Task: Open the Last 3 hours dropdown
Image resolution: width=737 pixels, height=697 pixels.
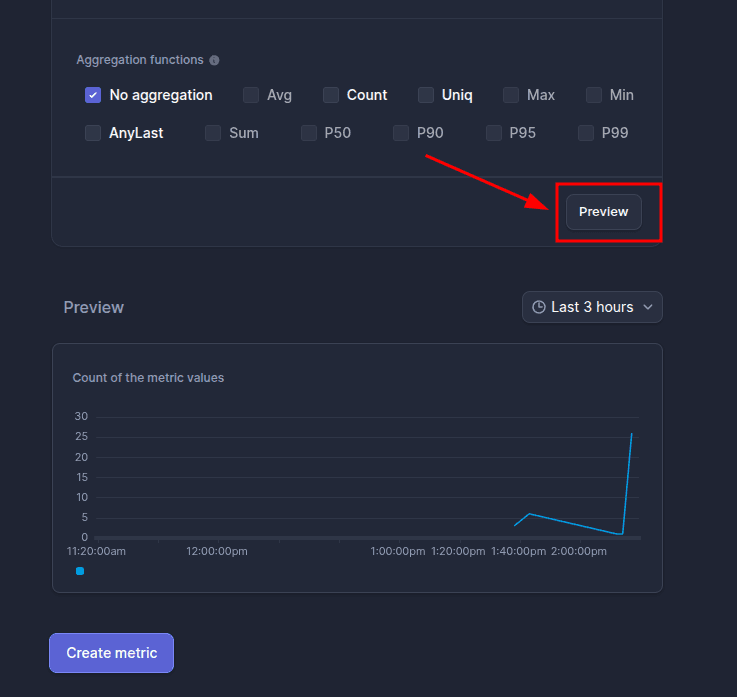Action: coord(592,307)
